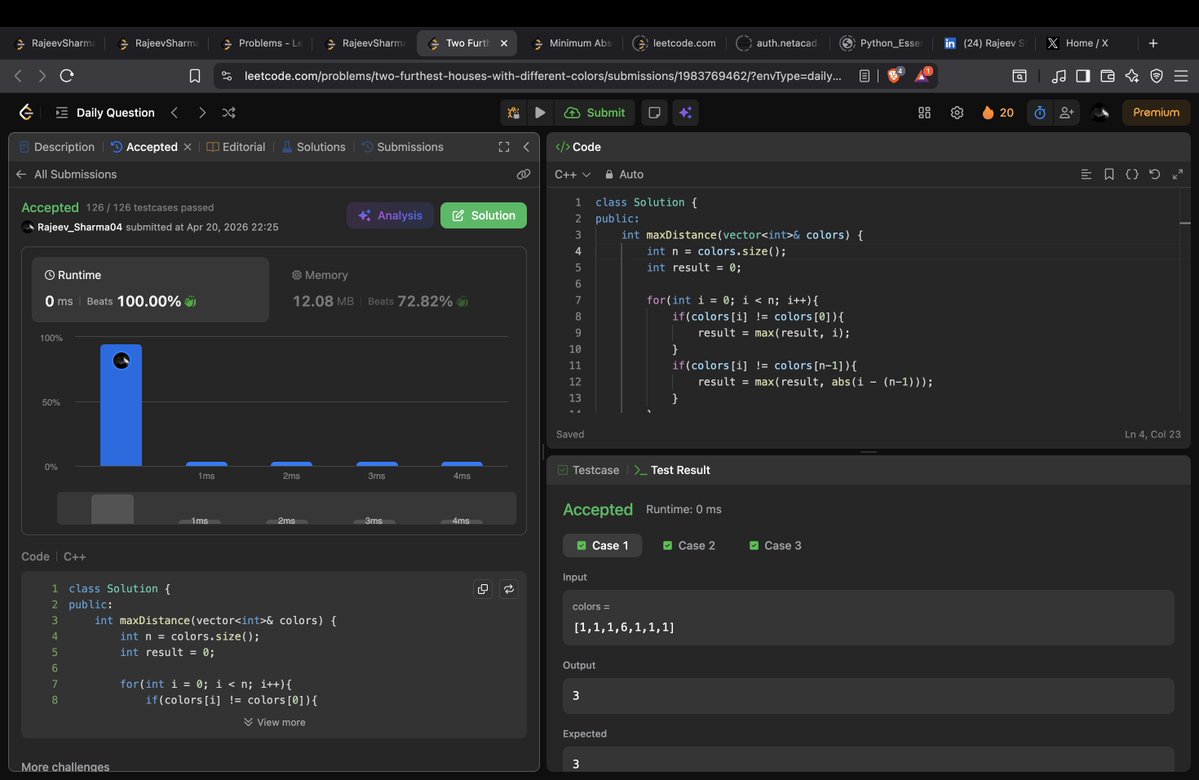Retrieve last code via the undo icon
1199x780 pixels.
point(1155,173)
